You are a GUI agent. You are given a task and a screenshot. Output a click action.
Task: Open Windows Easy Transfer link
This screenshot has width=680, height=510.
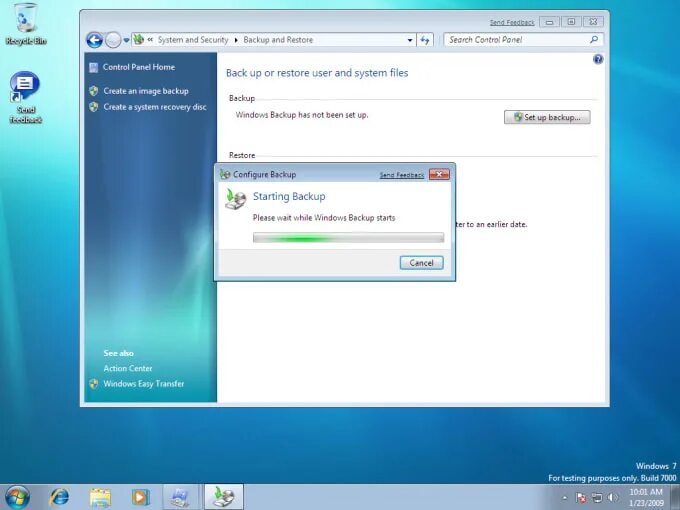pos(144,384)
